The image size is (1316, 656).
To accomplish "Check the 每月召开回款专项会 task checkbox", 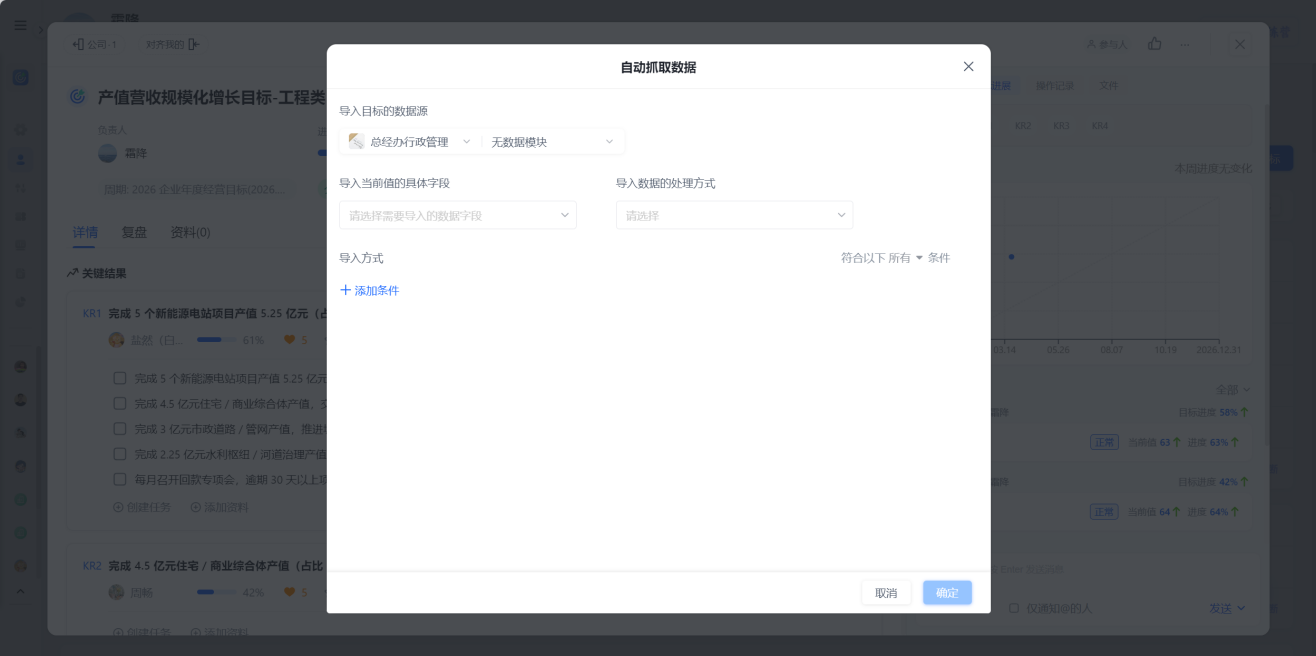I will coord(120,479).
